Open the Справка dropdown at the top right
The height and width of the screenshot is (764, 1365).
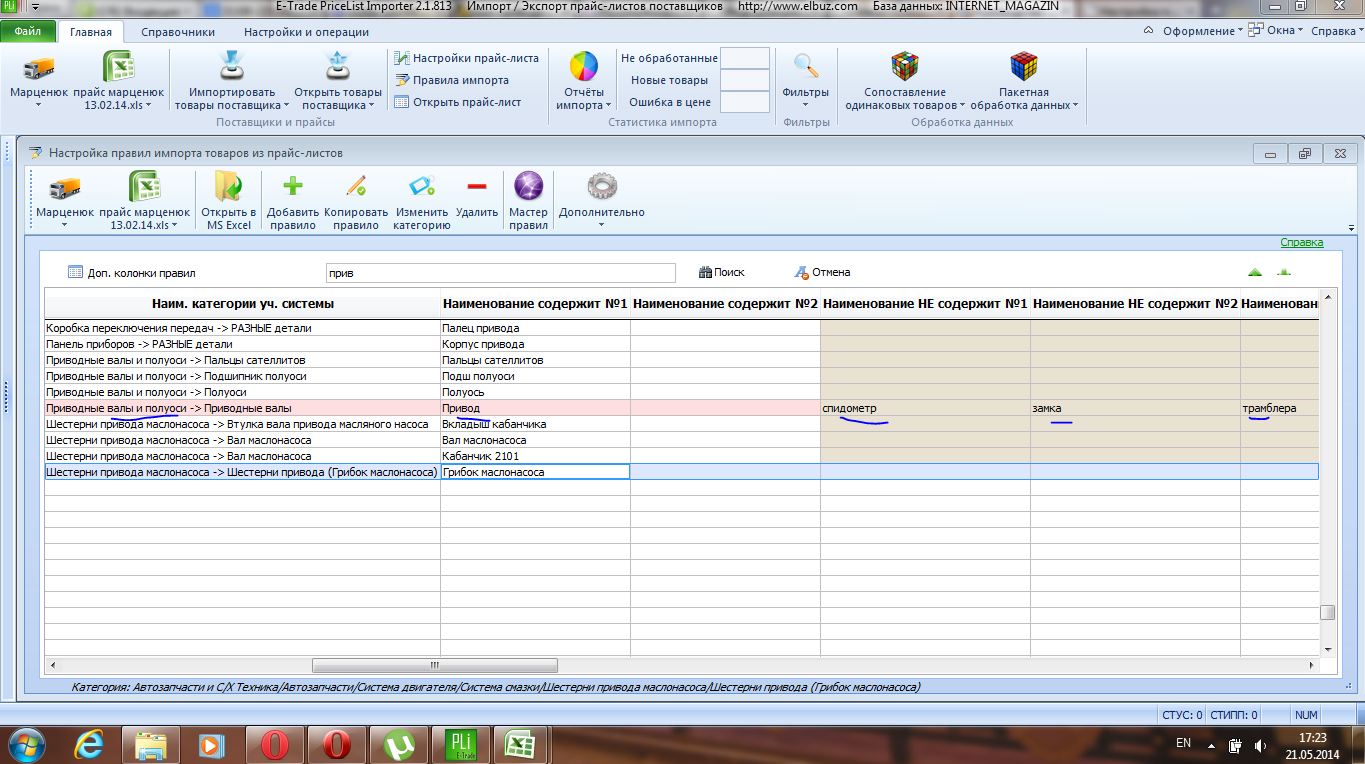(1336, 31)
